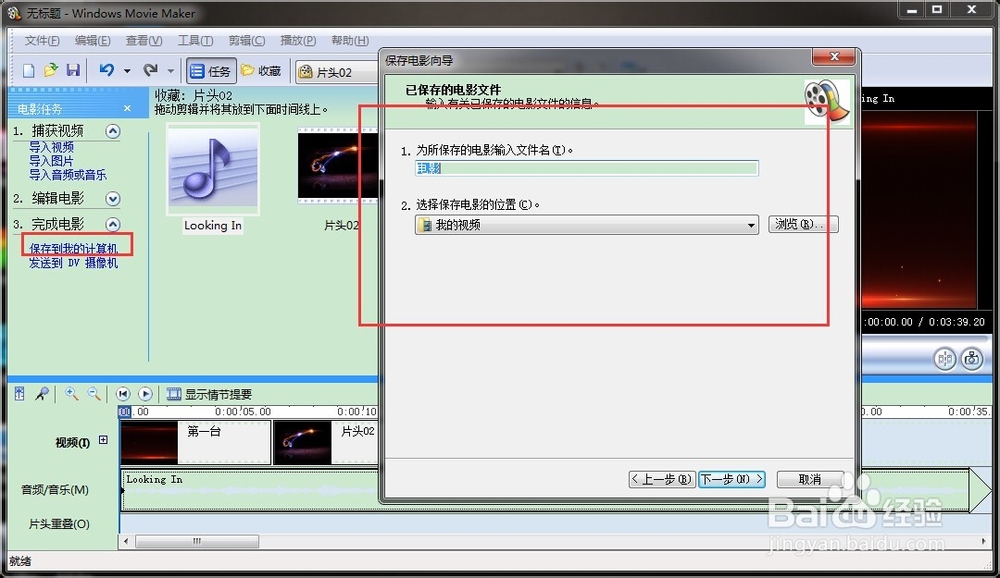Click the timeline scroll left arrow

click(126, 541)
